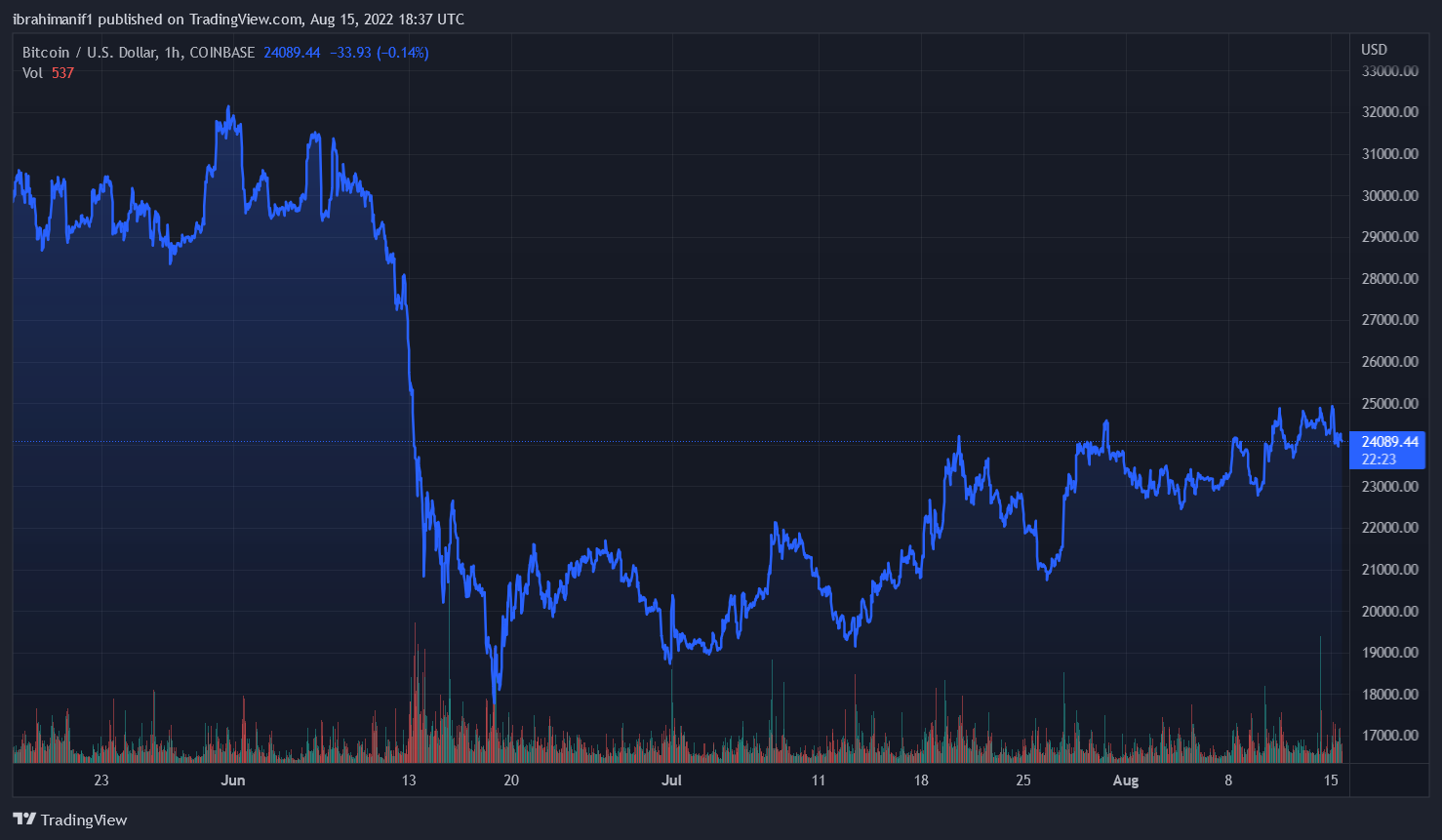Click the 22:23 countdown timer in price tag
Viewport: 1442px width, 840px height.
coord(1379,460)
